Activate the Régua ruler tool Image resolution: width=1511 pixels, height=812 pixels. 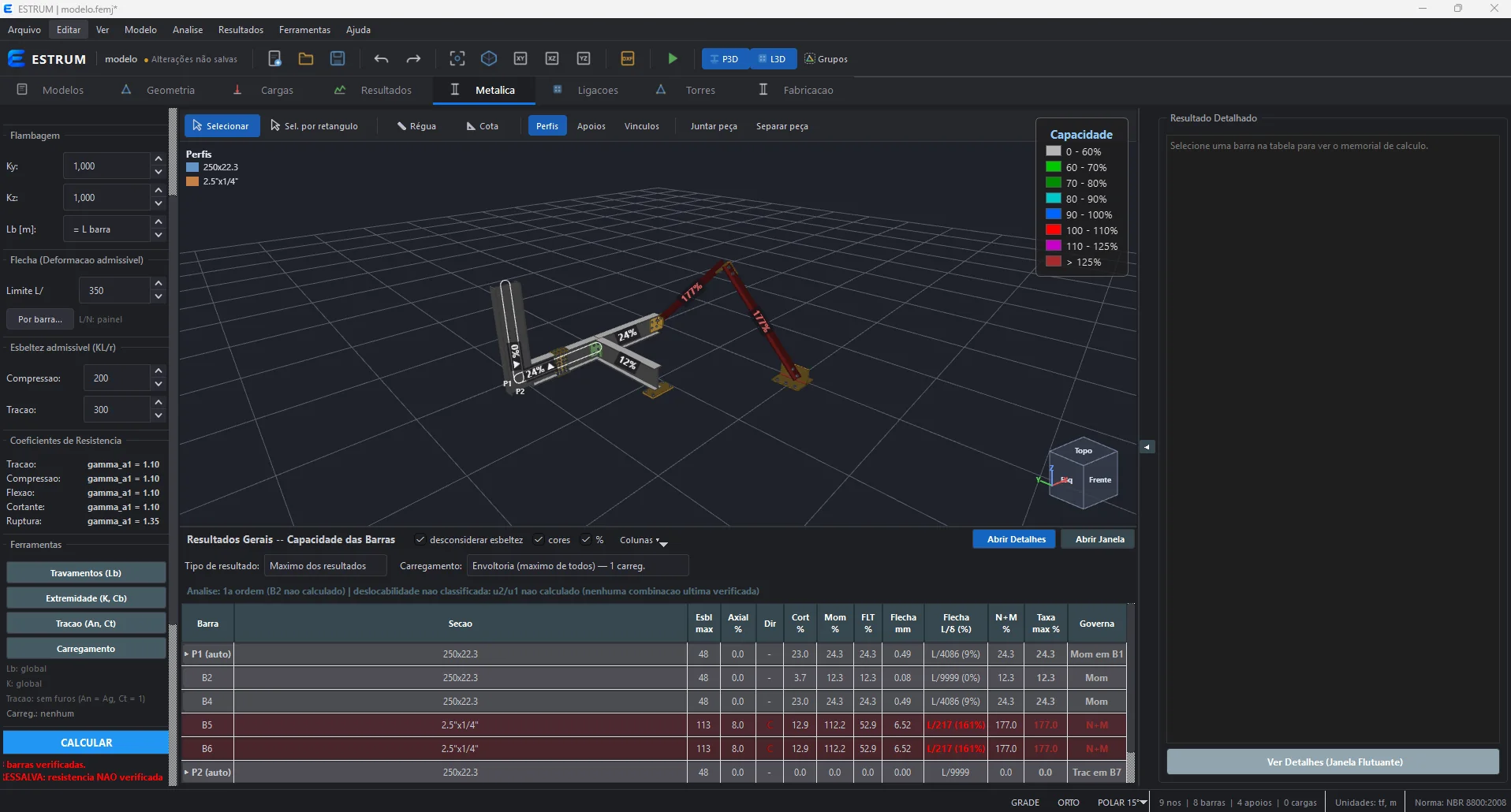[x=416, y=126]
